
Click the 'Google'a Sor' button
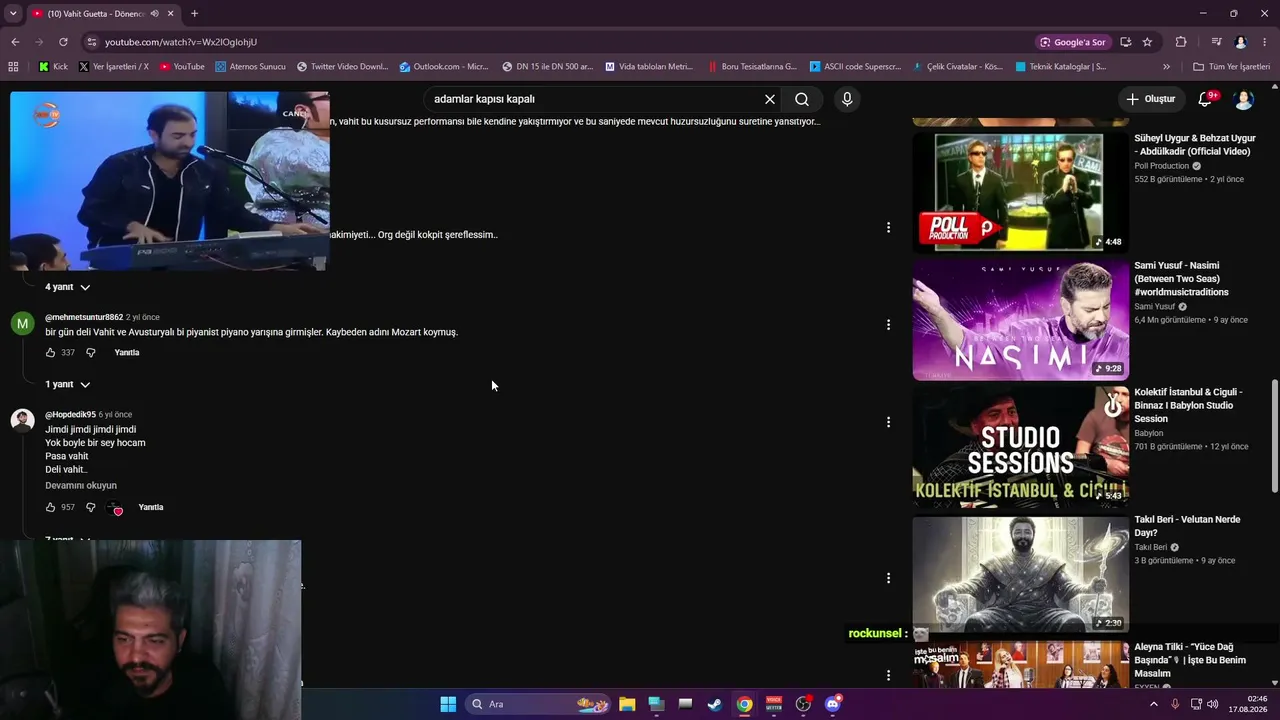(x=1073, y=42)
